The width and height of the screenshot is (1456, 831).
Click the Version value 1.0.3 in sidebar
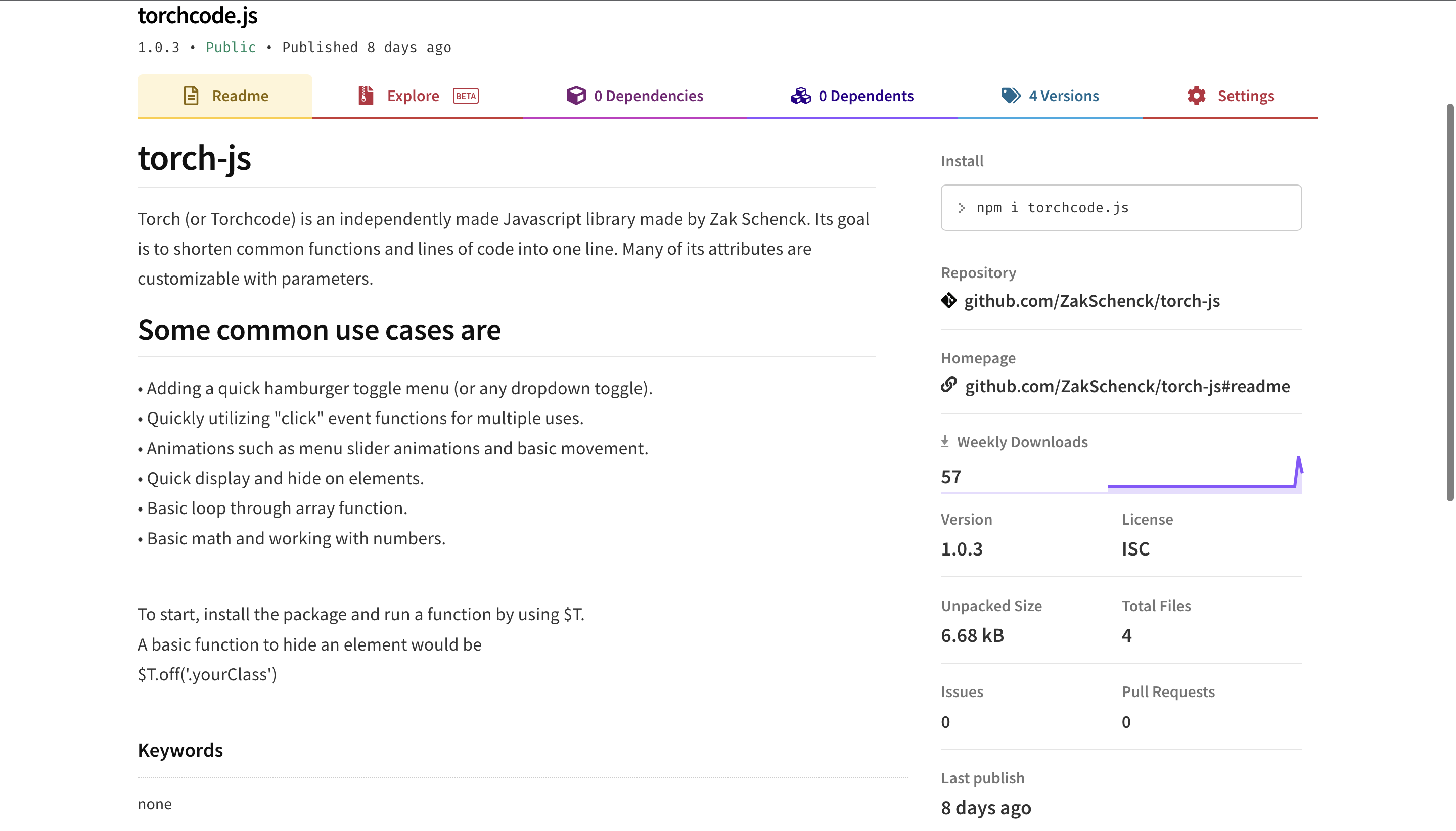click(x=962, y=549)
